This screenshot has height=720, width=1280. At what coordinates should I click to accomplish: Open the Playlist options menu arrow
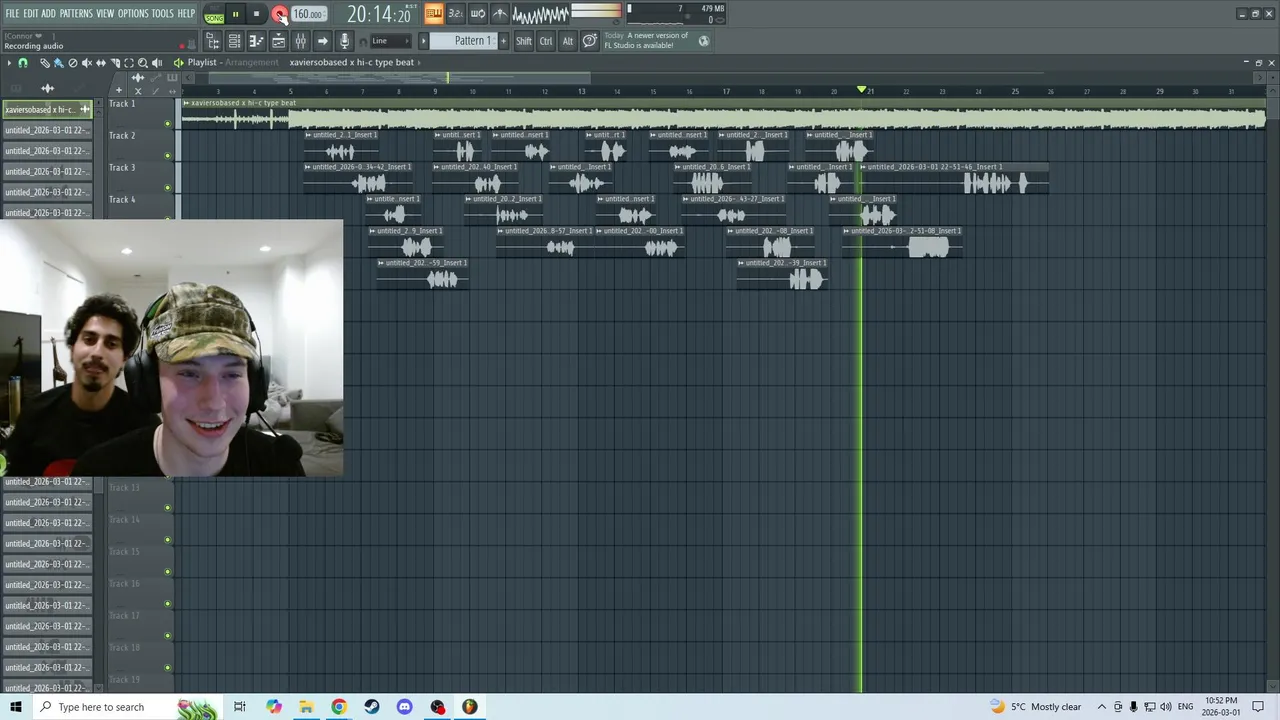(9, 63)
